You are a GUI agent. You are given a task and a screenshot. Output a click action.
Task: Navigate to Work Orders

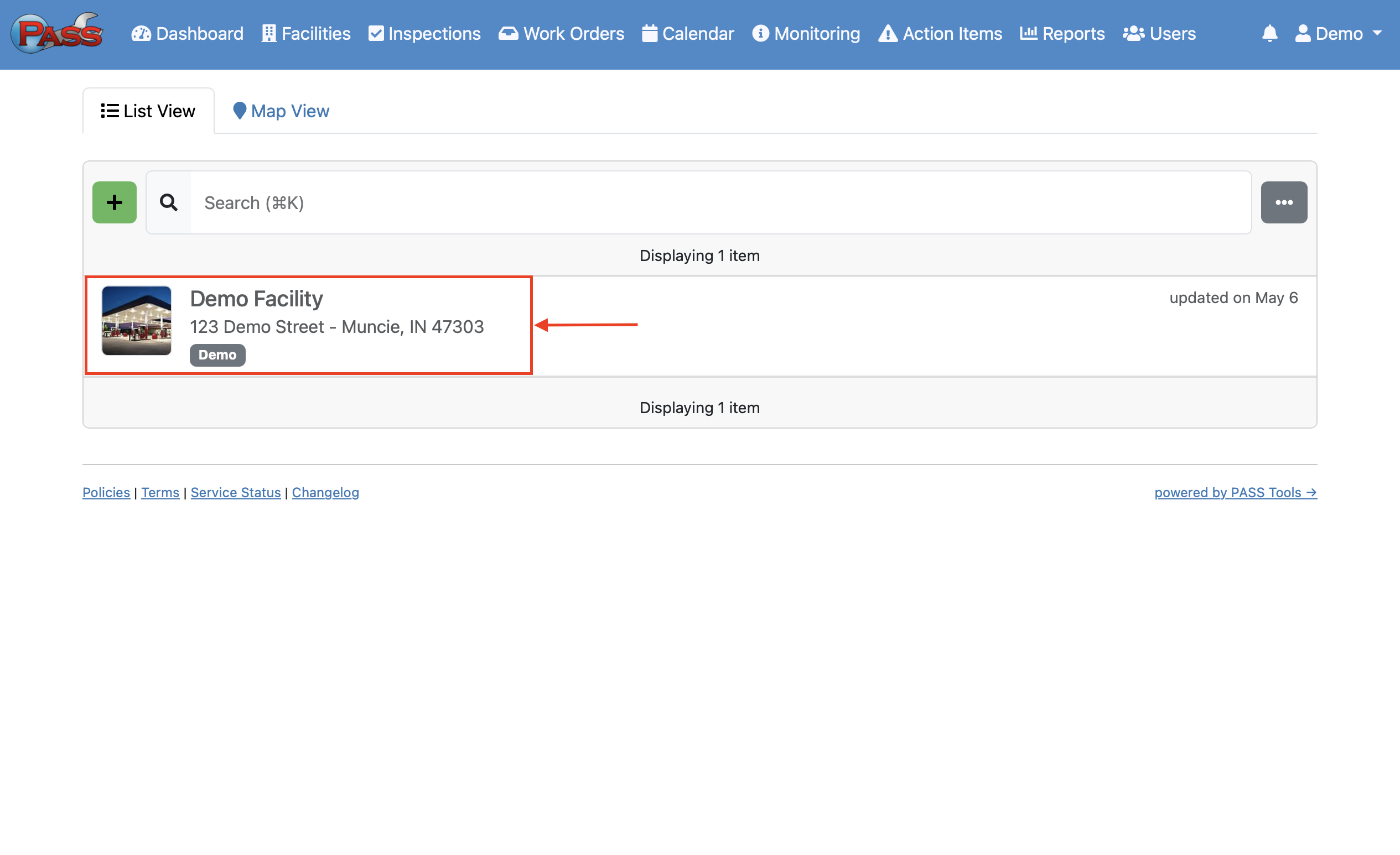(561, 34)
